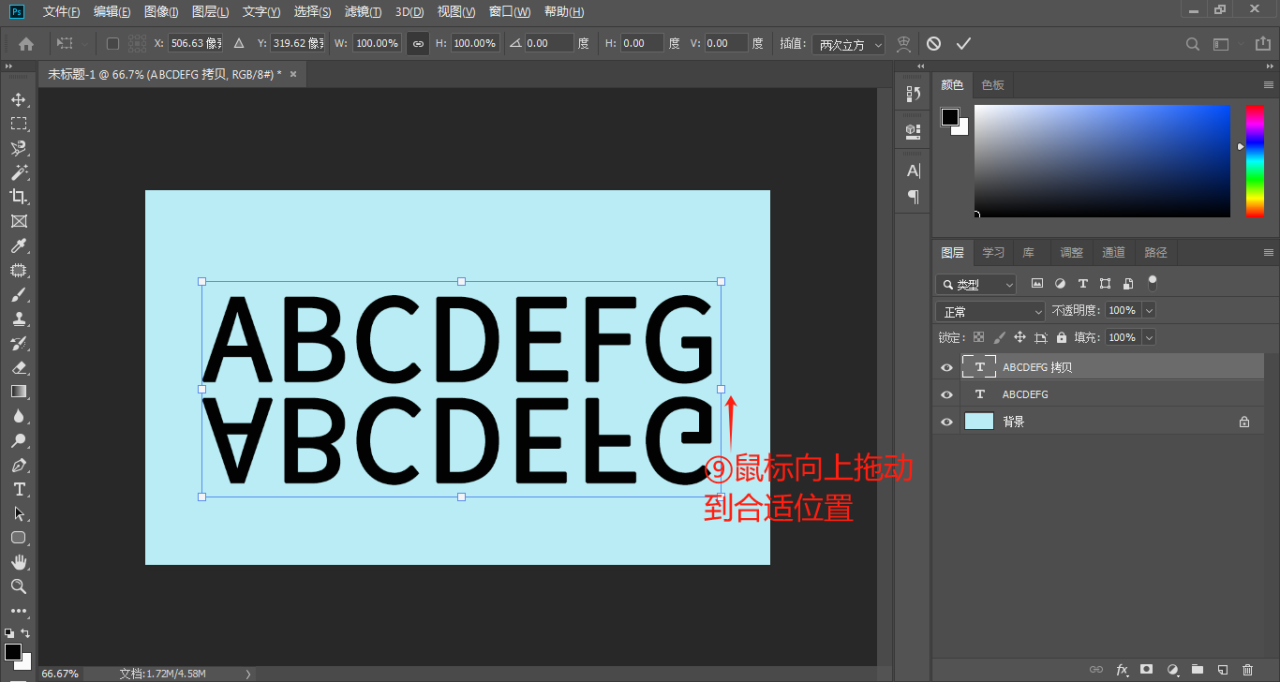Select the Crop tool

click(x=18, y=197)
